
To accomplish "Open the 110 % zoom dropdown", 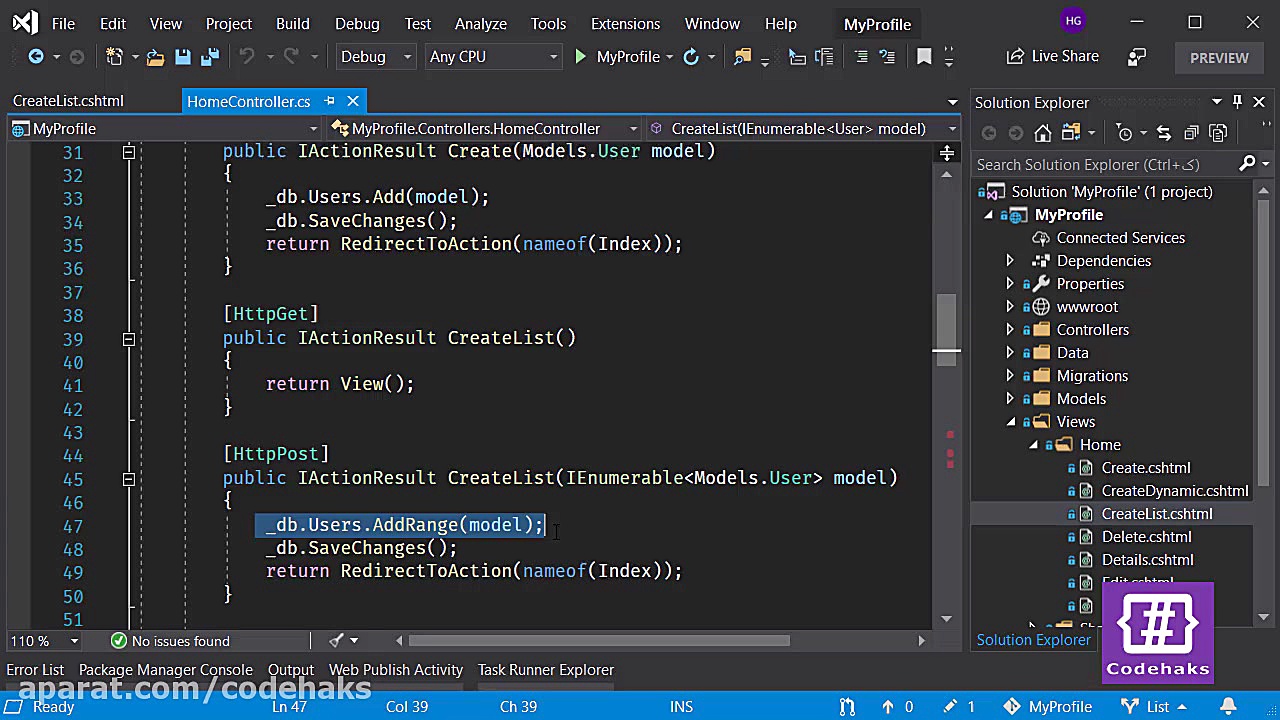I will click(44, 640).
